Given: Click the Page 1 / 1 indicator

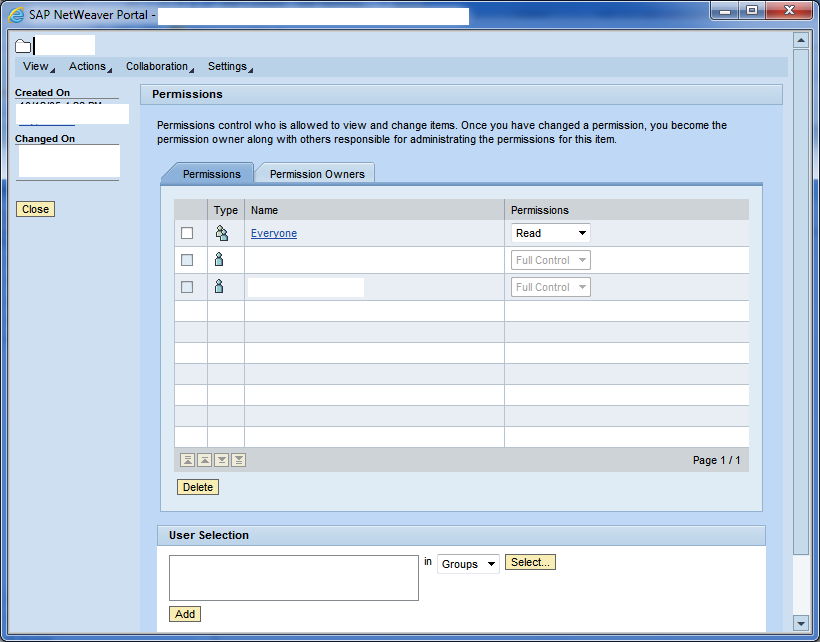Looking at the screenshot, I should [x=716, y=460].
